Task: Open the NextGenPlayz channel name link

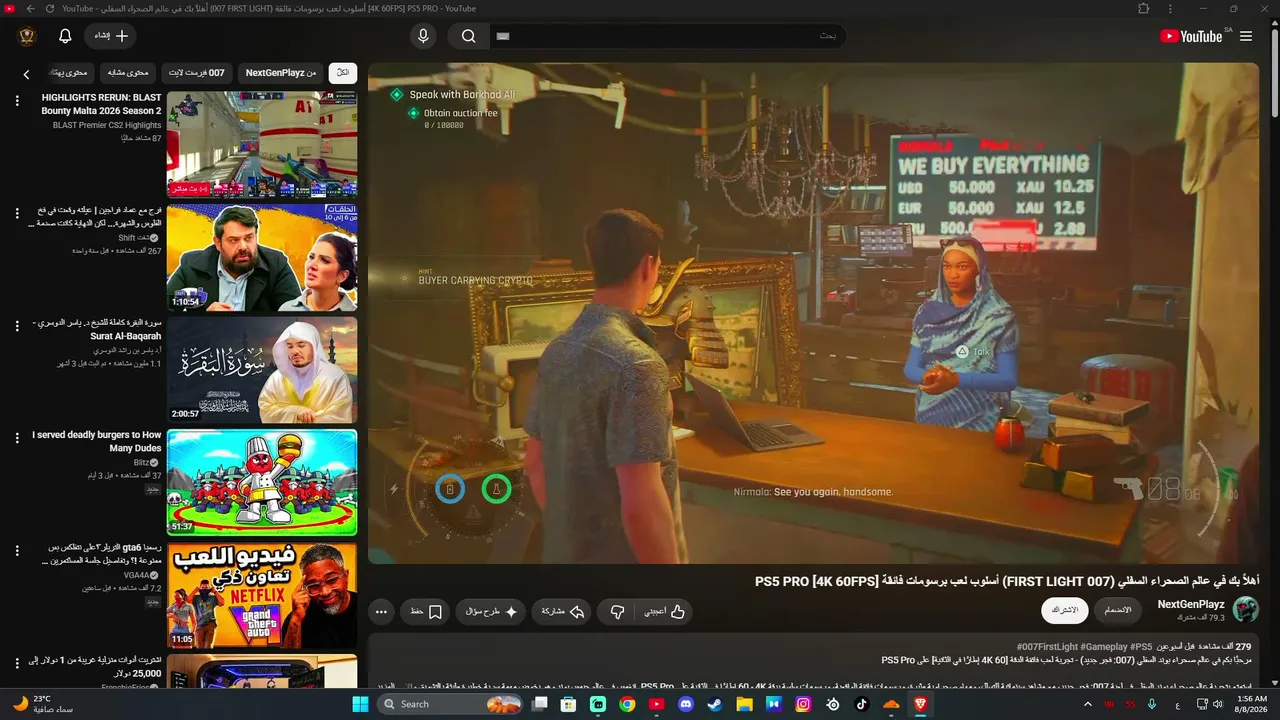Action: [1191, 604]
